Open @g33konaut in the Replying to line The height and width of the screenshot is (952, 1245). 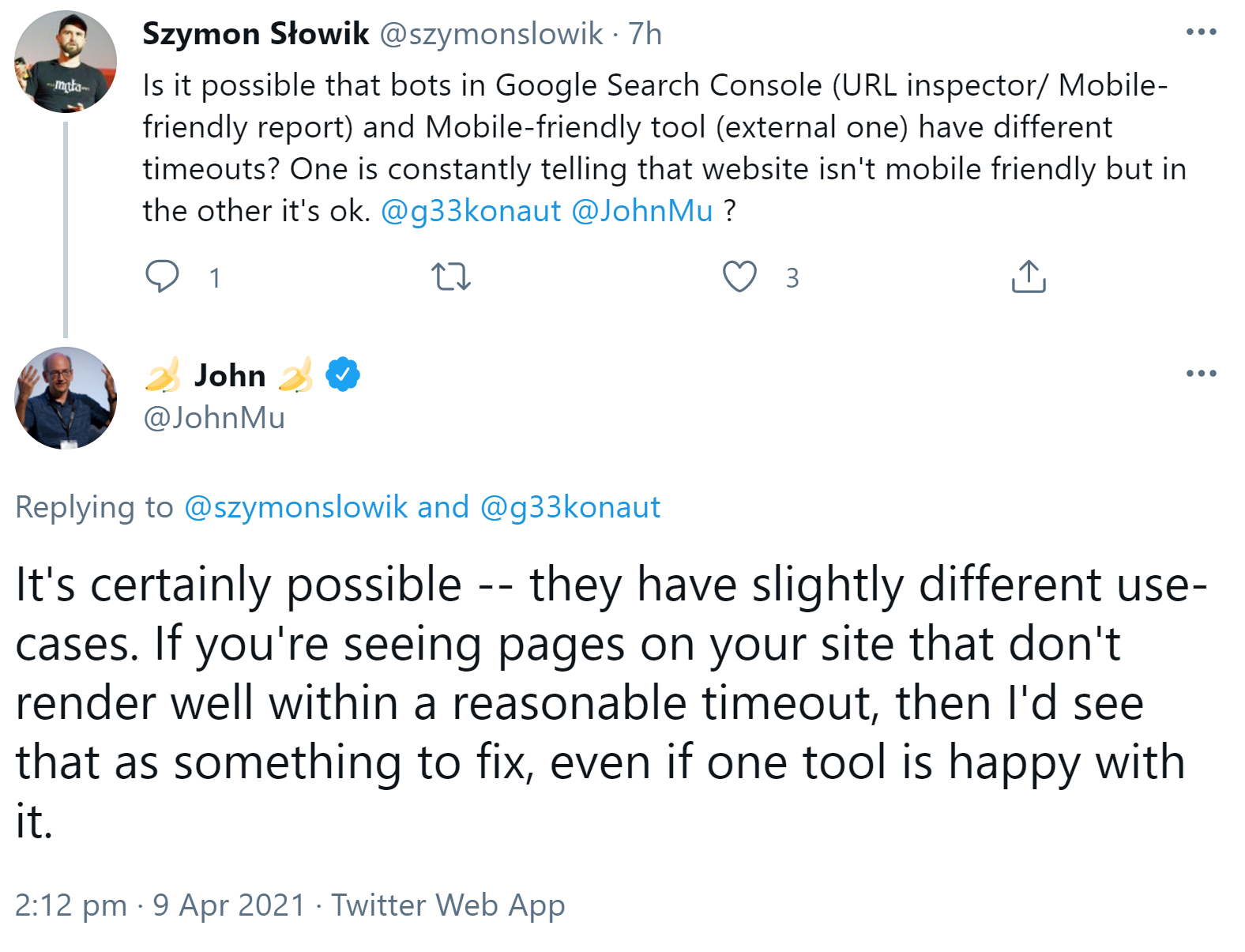(570, 507)
